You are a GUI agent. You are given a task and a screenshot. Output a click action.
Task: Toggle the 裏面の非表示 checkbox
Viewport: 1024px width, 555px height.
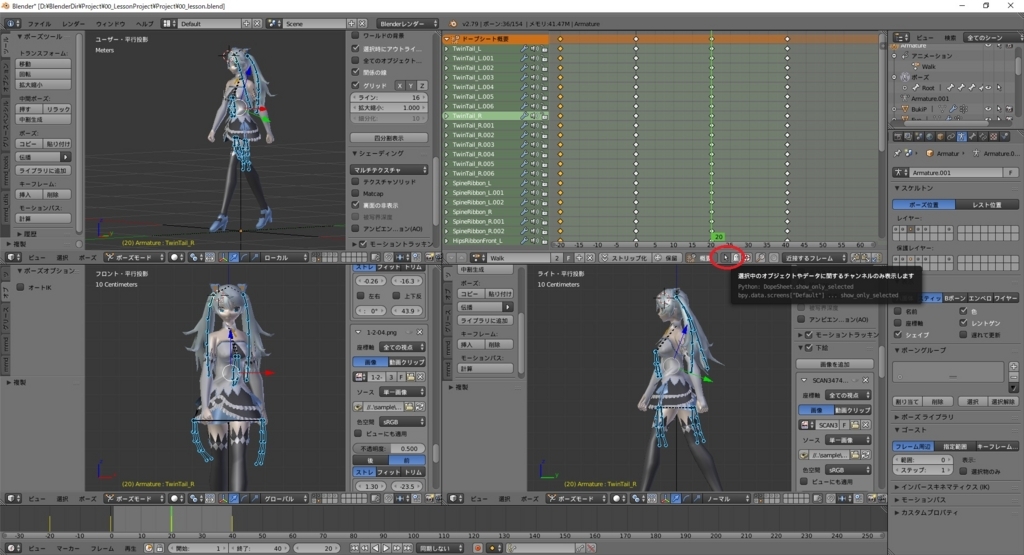[356, 205]
